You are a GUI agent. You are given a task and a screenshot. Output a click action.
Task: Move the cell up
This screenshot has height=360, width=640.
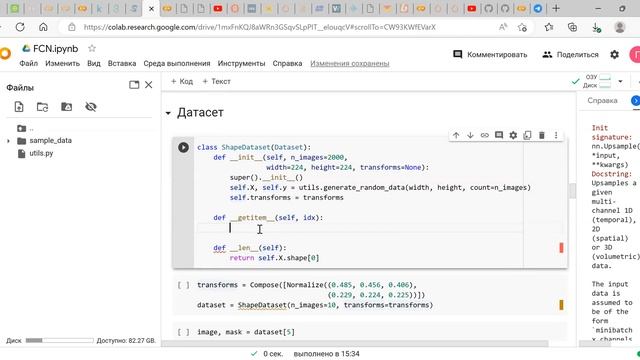click(x=456, y=135)
